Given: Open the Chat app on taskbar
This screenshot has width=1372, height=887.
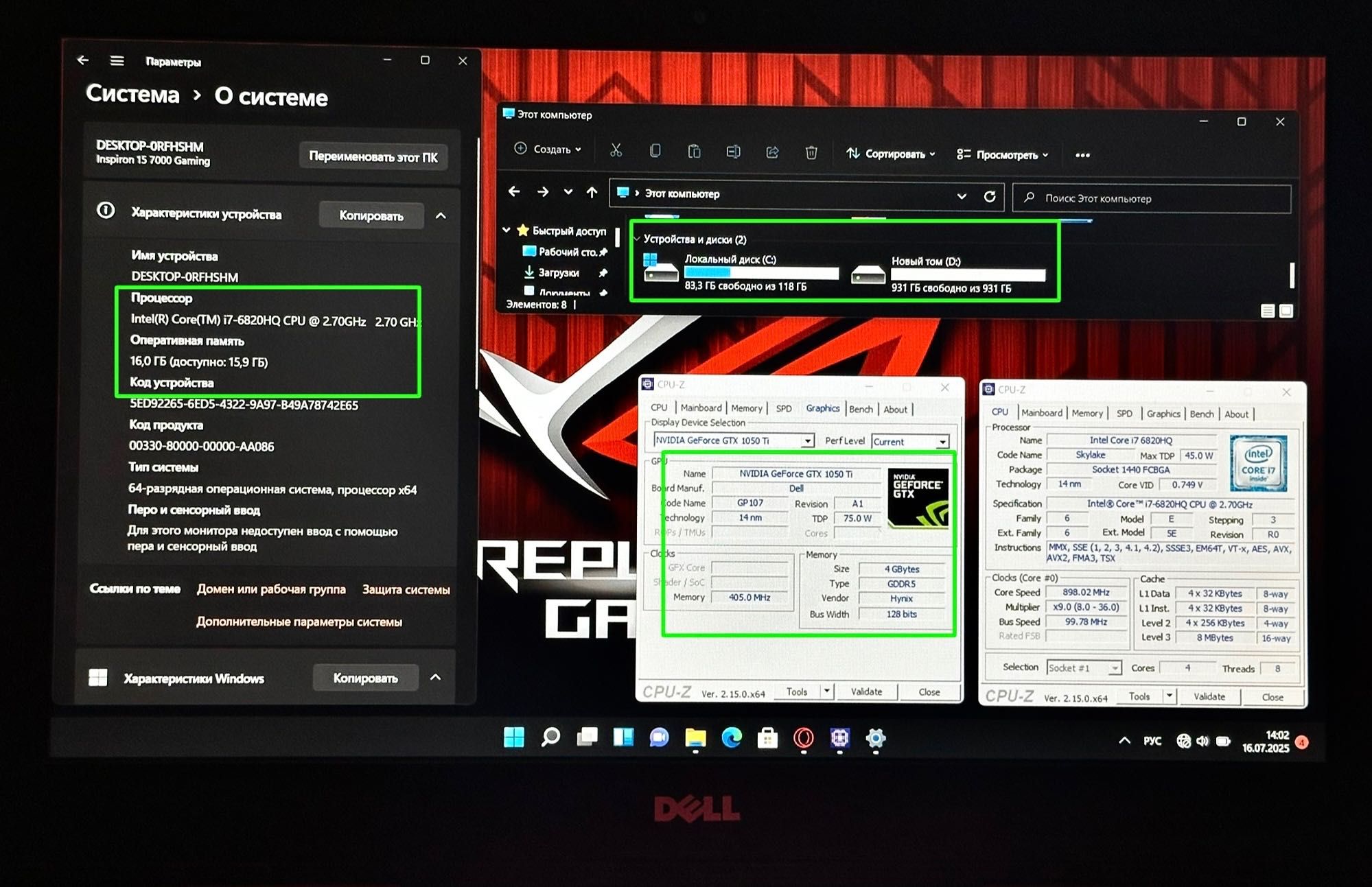Looking at the screenshot, I should 659,738.
